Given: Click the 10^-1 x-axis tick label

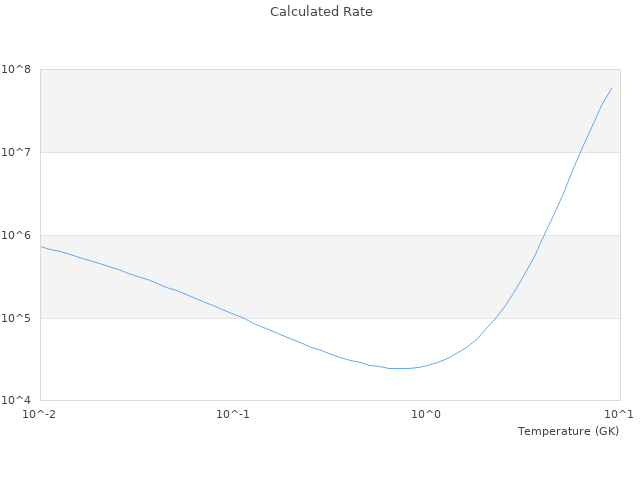Looking at the screenshot, I should click(232, 414).
